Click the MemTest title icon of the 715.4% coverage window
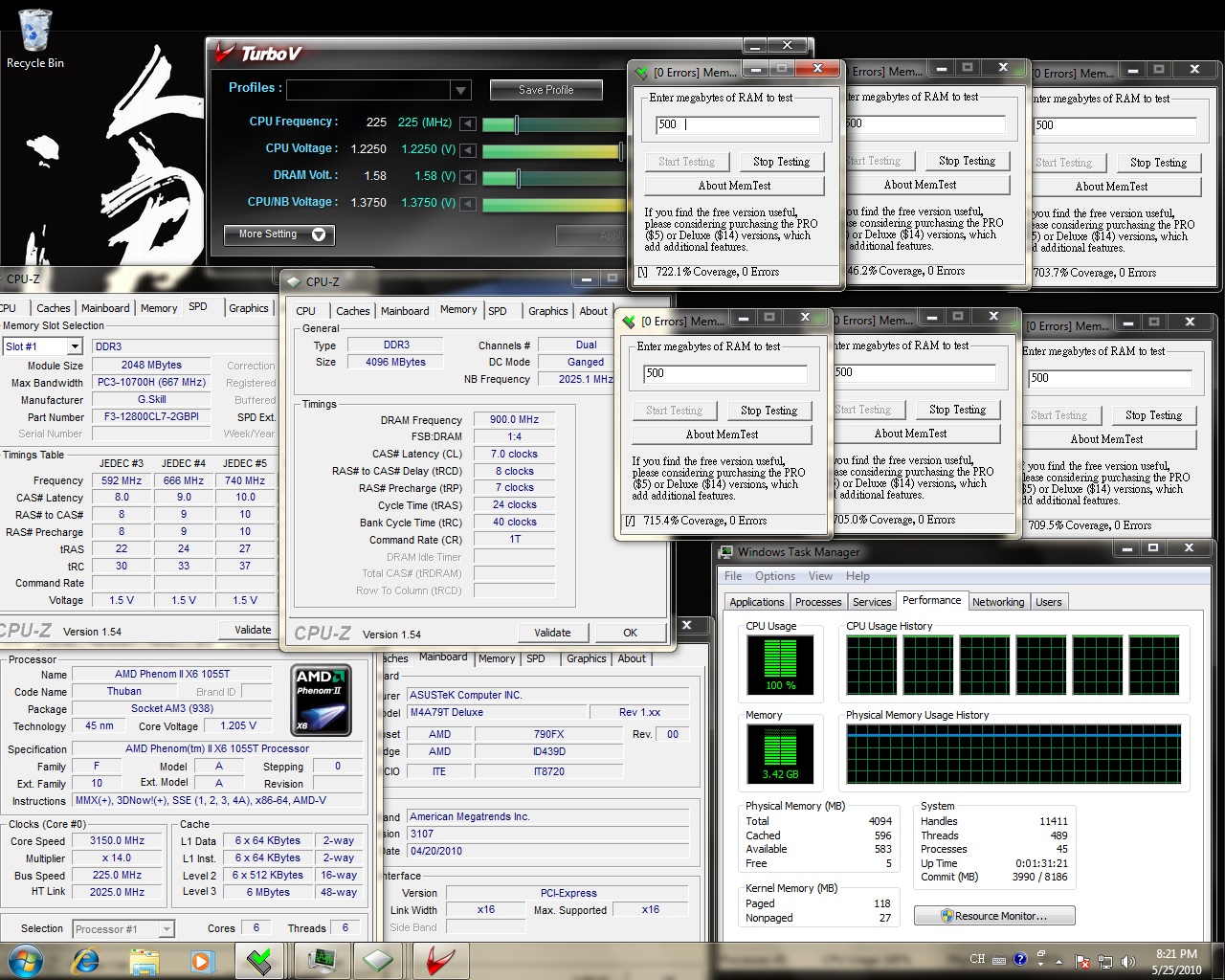 [x=628, y=321]
